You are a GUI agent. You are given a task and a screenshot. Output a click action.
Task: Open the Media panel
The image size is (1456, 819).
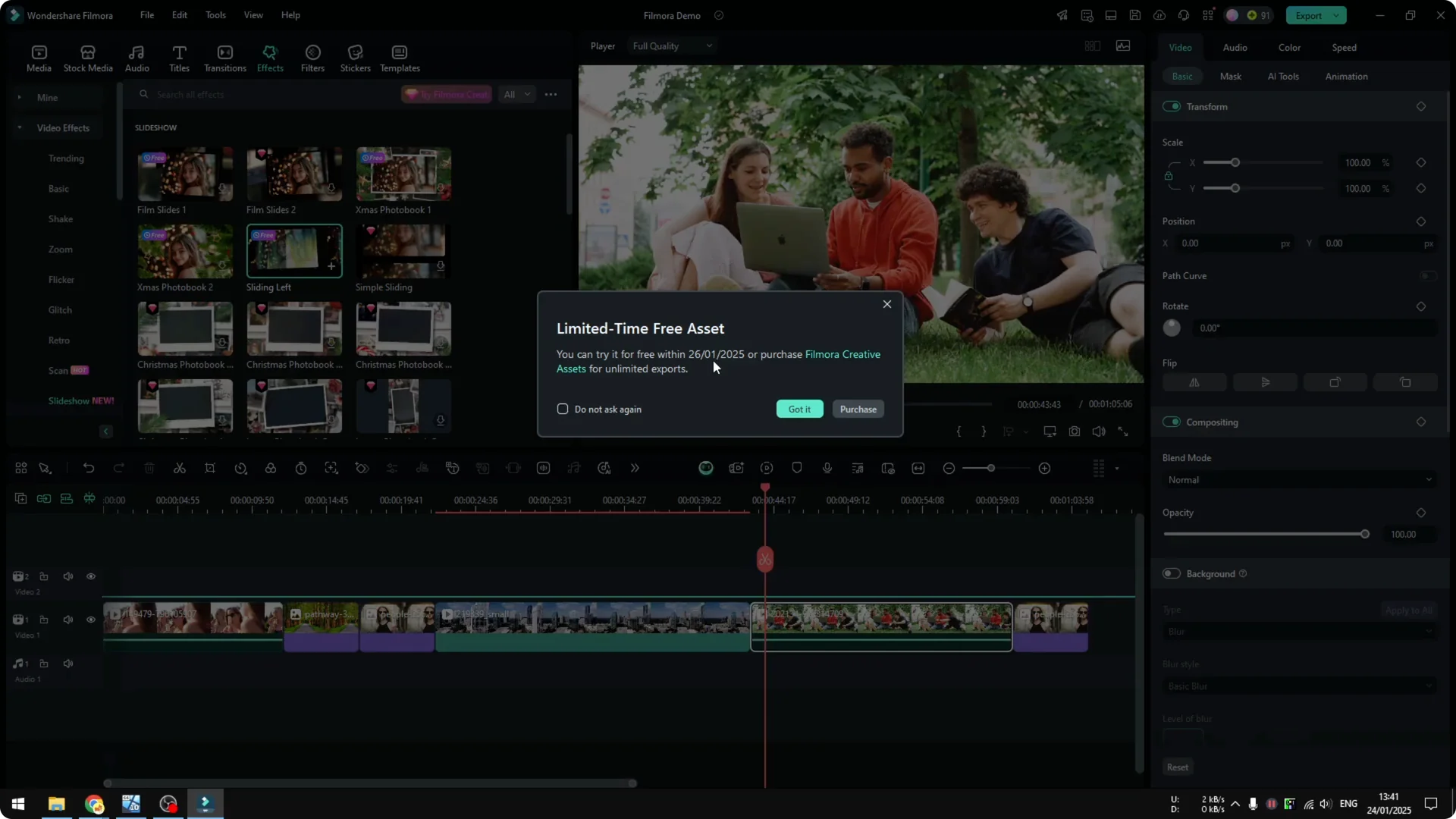coord(39,58)
